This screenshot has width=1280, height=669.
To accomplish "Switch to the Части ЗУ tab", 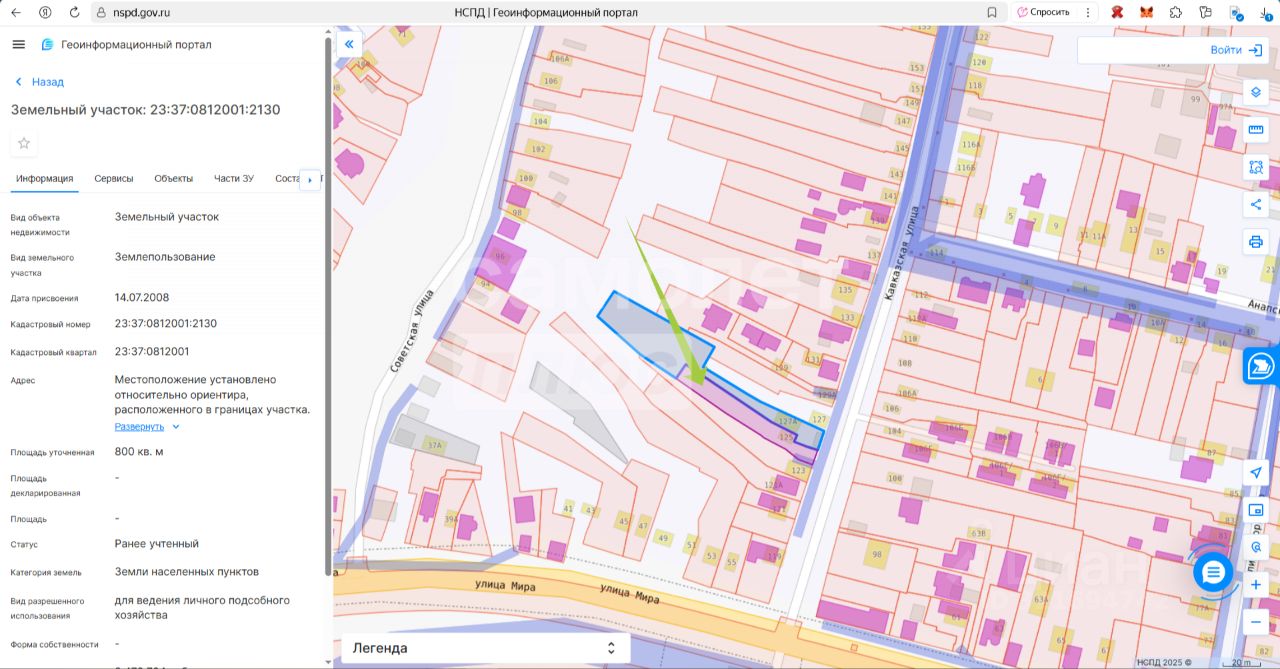I will (x=234, y=178).
